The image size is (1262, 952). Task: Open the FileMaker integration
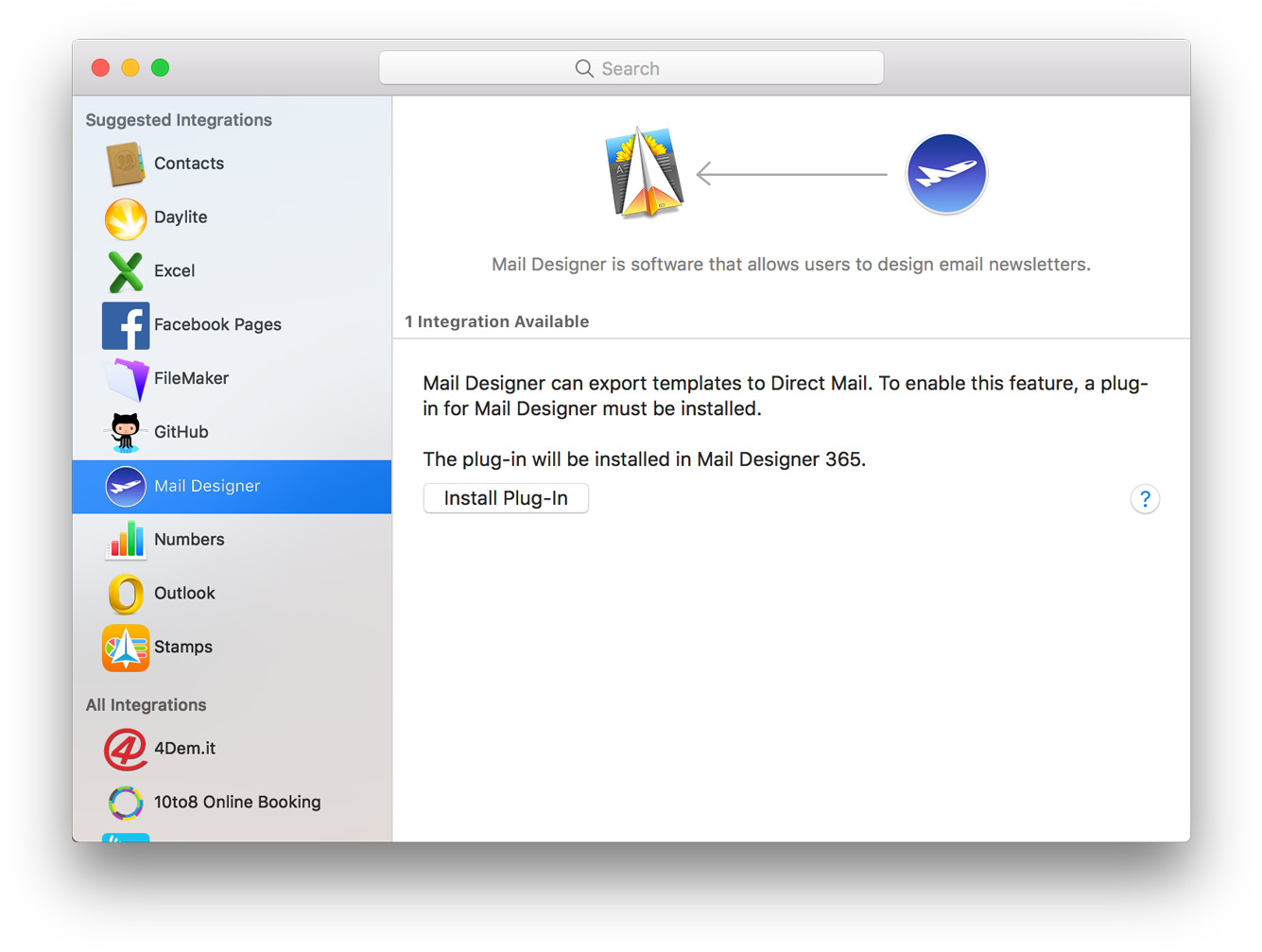coord(126,378)
